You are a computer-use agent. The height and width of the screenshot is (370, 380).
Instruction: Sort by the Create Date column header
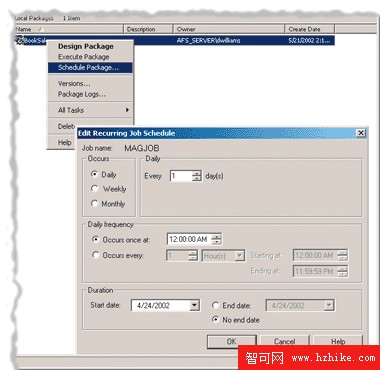[x=310, y=29]
